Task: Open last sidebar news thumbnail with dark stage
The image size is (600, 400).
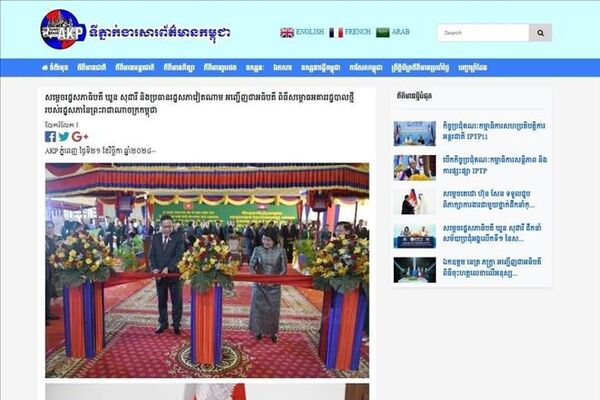Action: click(x=415, y=270)
